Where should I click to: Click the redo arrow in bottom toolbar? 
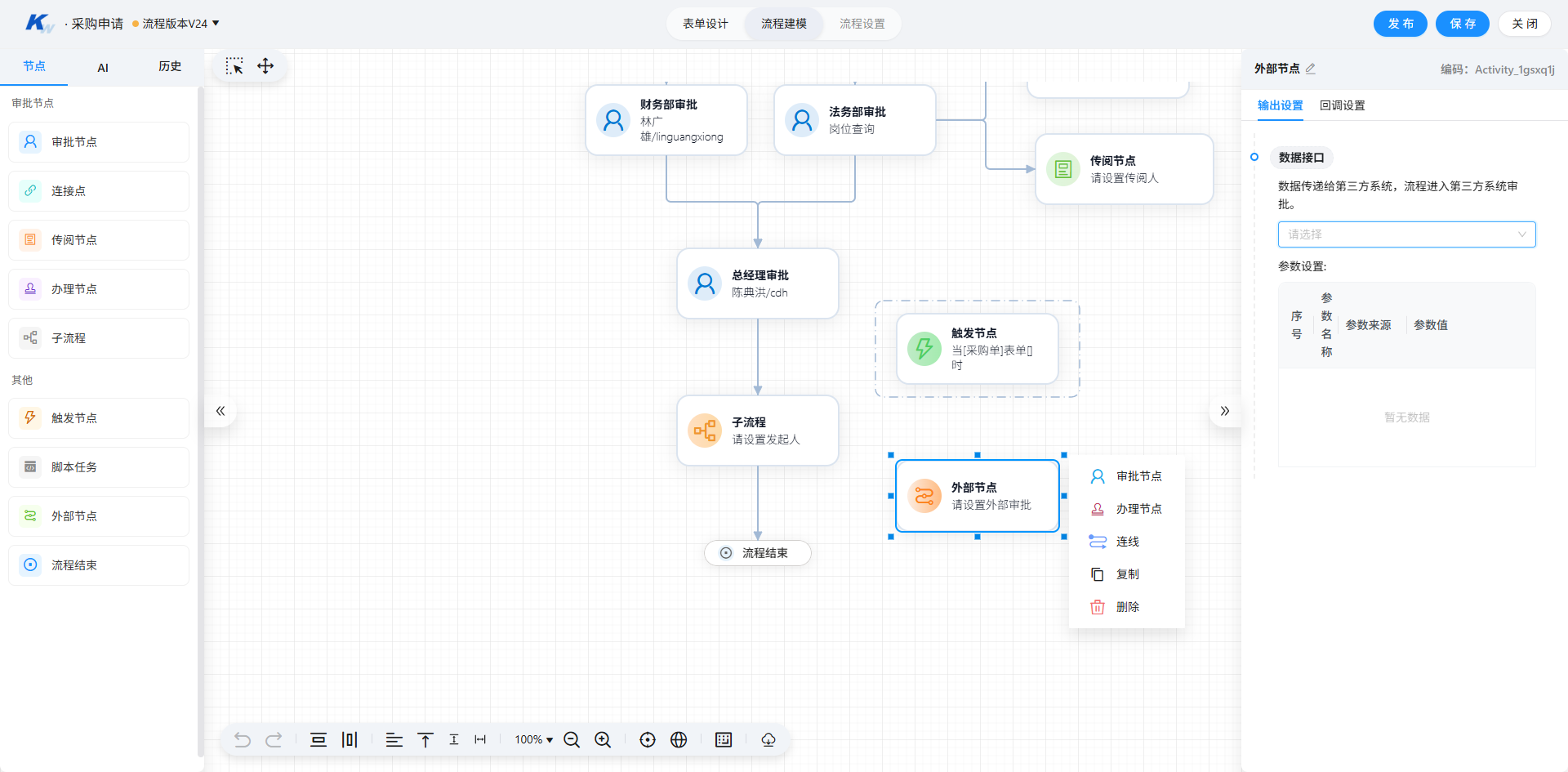[x=274, y=740]
